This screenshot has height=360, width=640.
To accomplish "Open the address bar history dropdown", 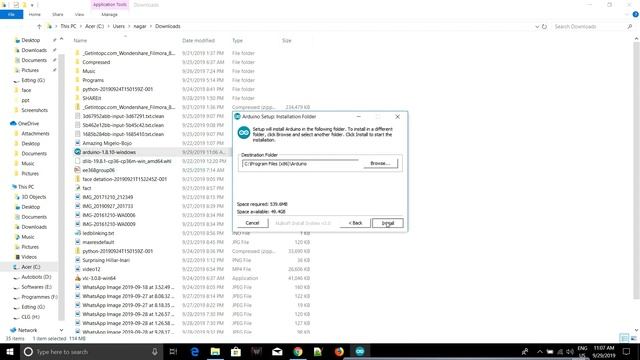I will pyautogui.click(x=537, y=26).
